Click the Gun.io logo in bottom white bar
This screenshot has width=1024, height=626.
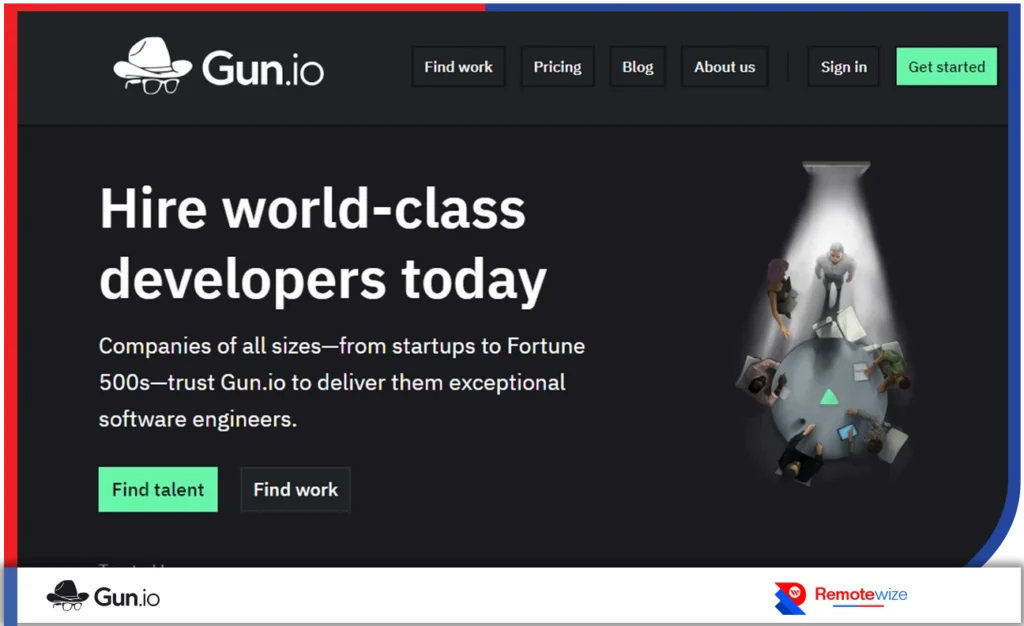tap(103, 596)
